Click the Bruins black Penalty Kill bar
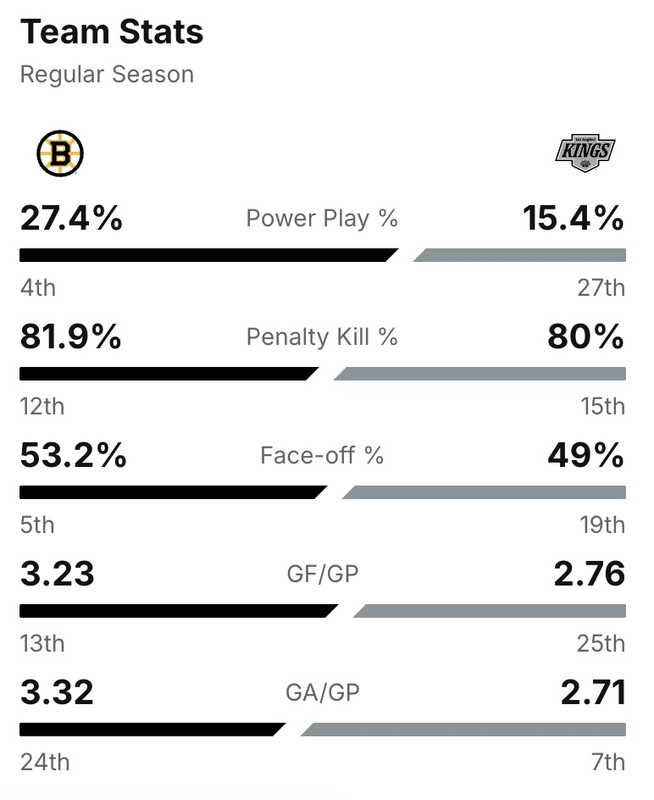Screen dimensions: 654x800 click(x=166, y=373)
